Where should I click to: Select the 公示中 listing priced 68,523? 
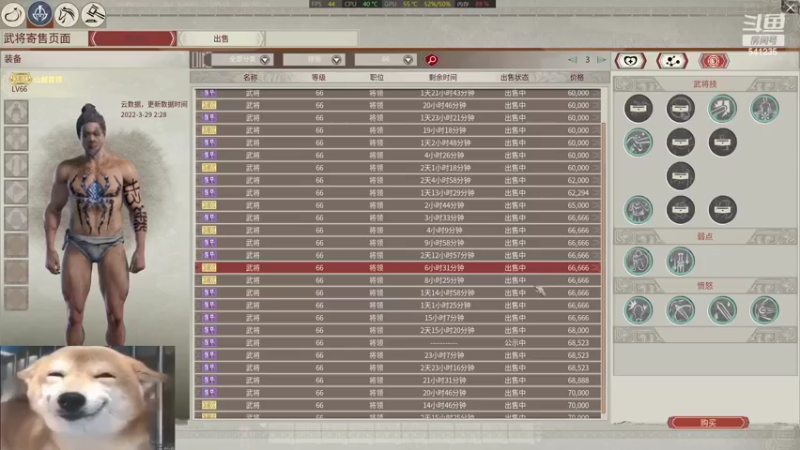pyautogui.click(x=397, y=343)
